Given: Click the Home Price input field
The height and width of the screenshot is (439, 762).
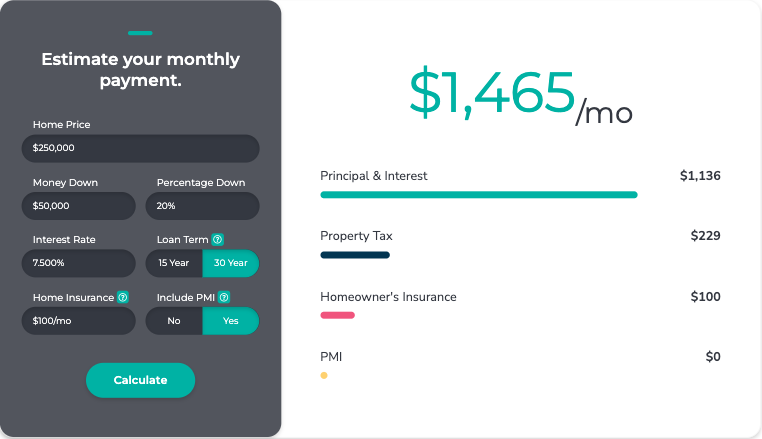Looking at the screenshot, I should point(140,148).
